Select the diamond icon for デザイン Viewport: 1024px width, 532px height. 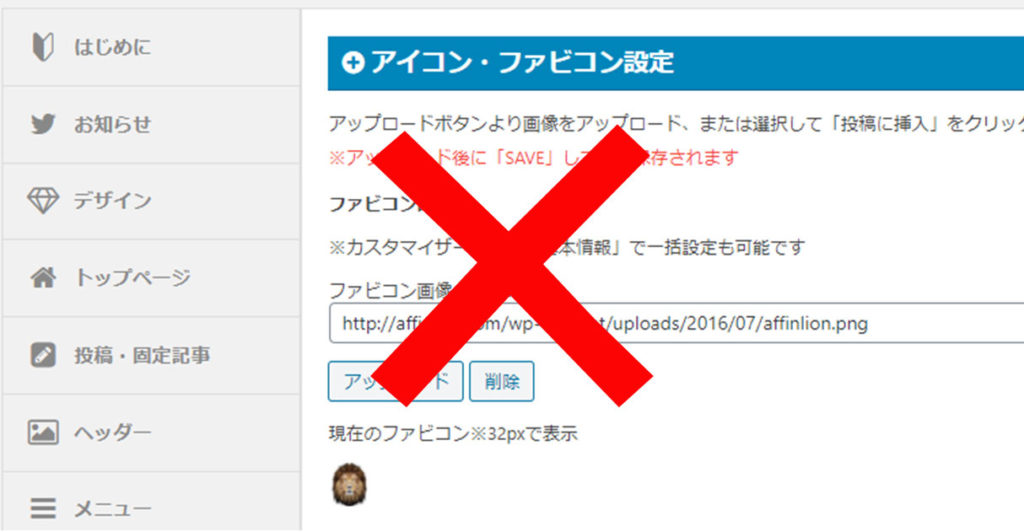(x=43, y=200)
